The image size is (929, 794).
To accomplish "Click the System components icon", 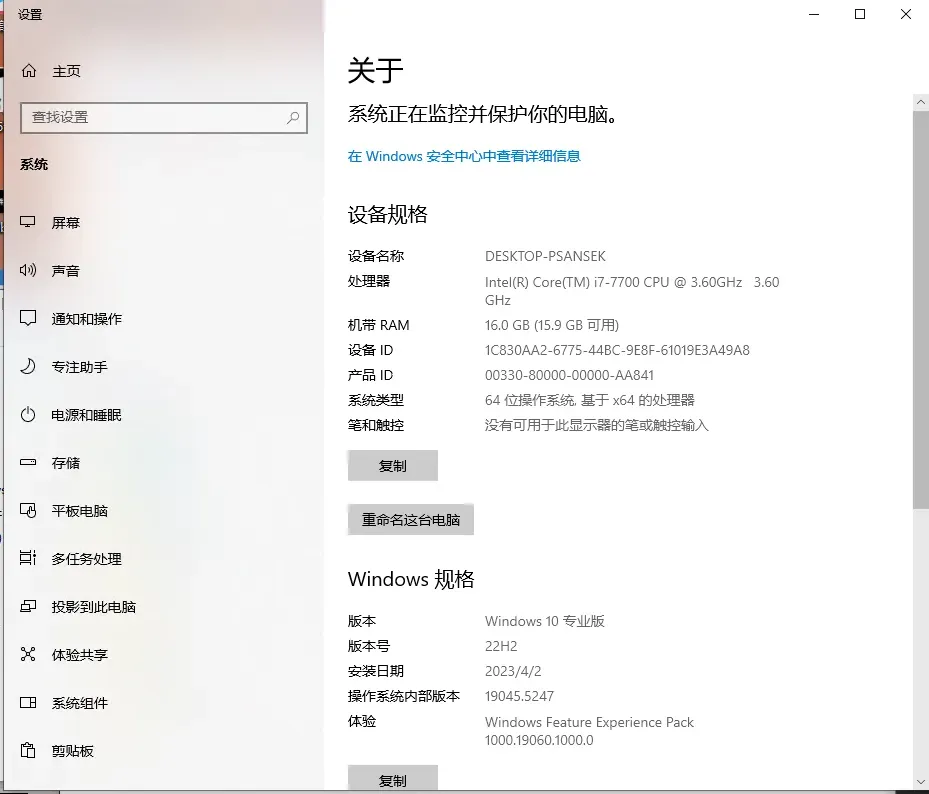I will tap(28, 702).
